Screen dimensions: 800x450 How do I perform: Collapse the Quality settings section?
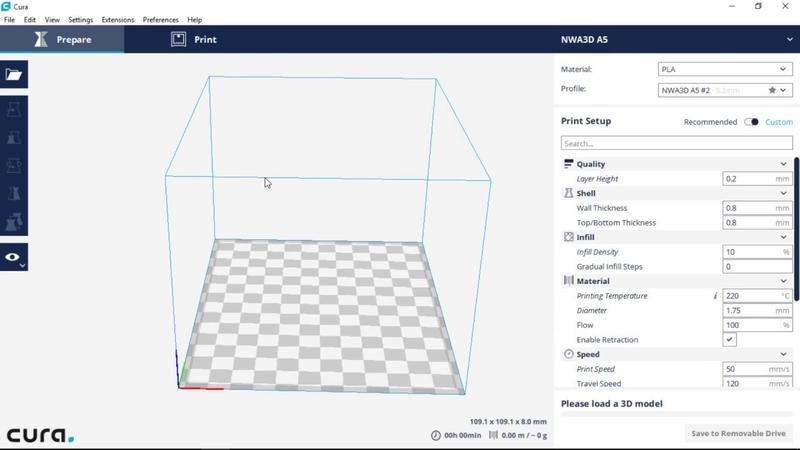click(x=783, y=164)
